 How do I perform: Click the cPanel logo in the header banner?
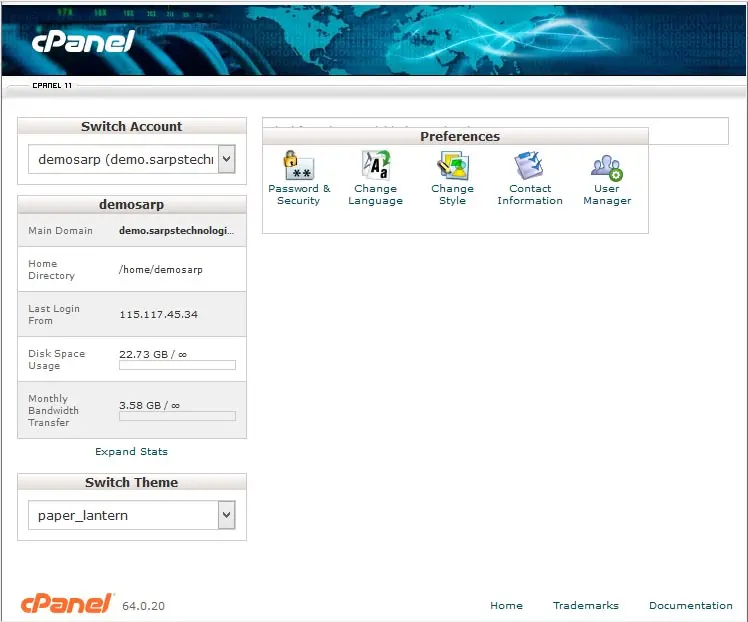[83, 42]
